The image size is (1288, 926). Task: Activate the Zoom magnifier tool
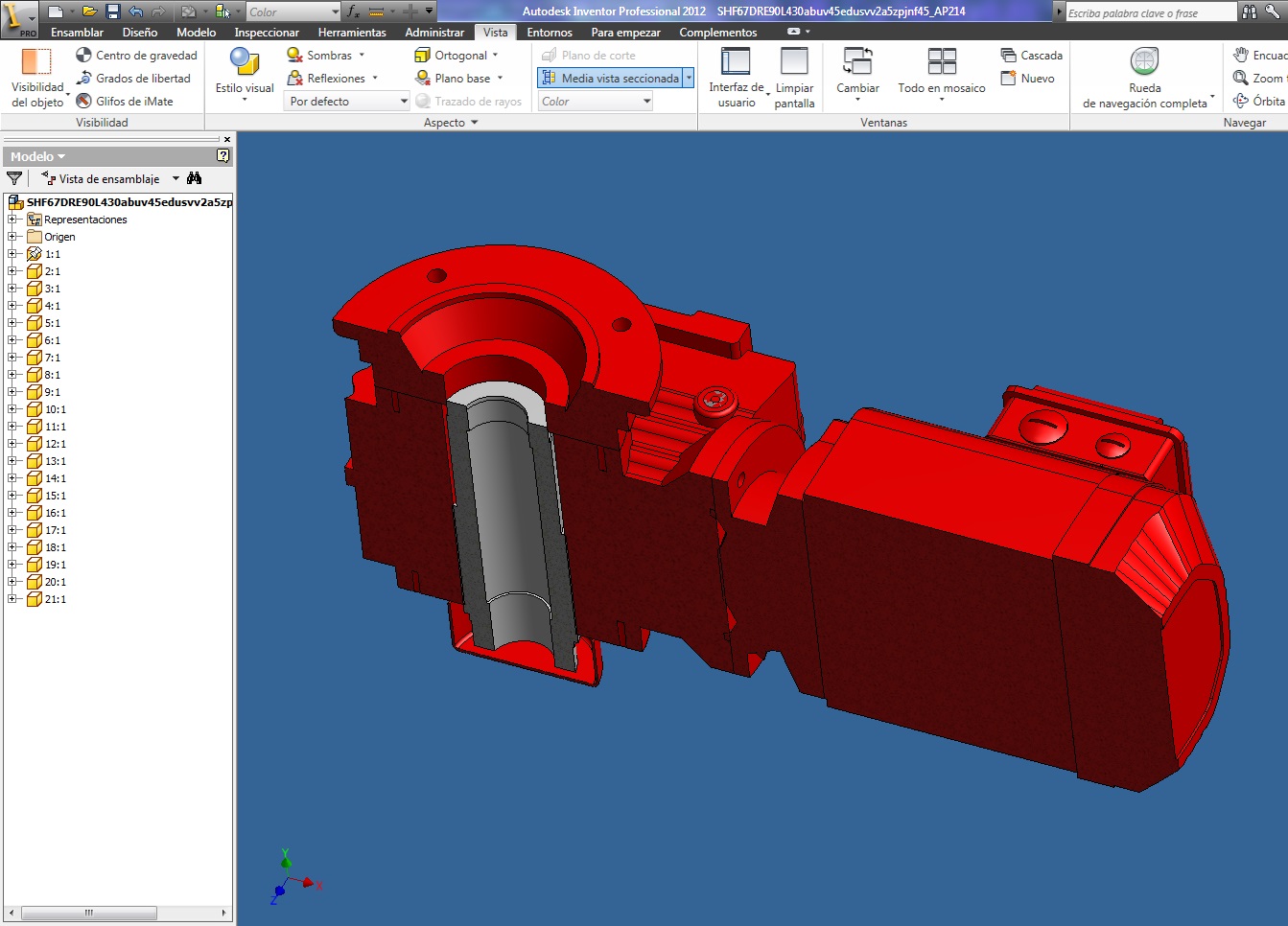[1241, 79]
